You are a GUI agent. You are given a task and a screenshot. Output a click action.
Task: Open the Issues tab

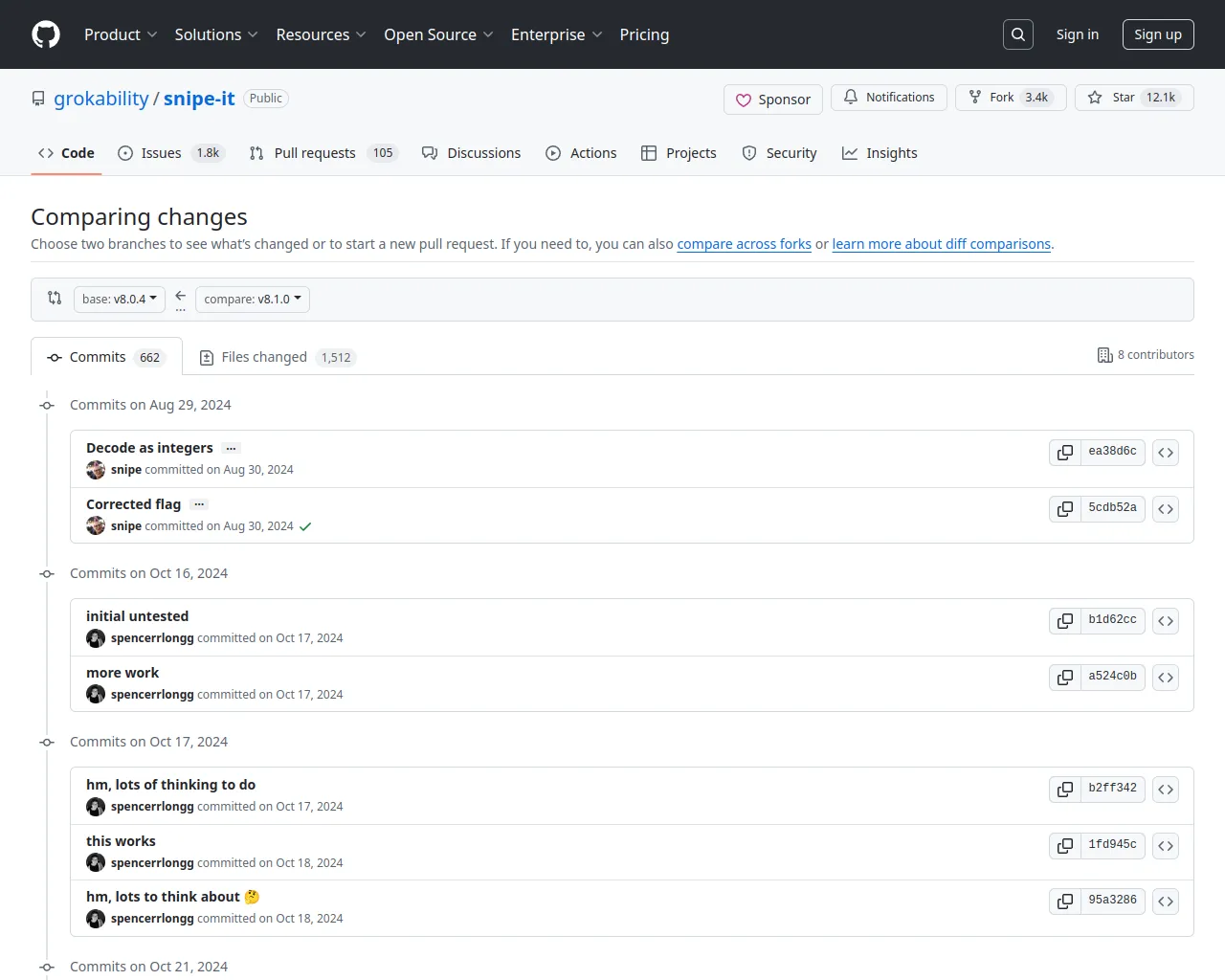click(170, 153)
